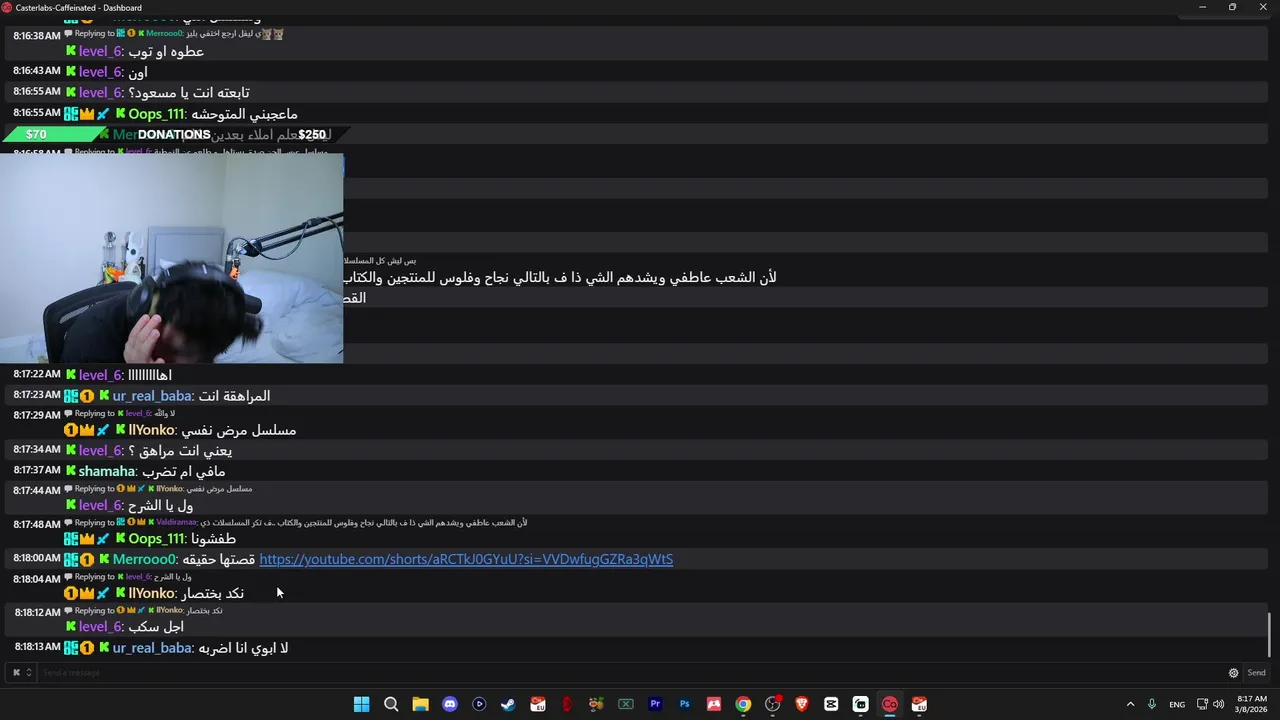Screen dimensions: 1280x720
Task: Click Oops_111 username in the 8:16:55 message
Action: coord(157,114)
